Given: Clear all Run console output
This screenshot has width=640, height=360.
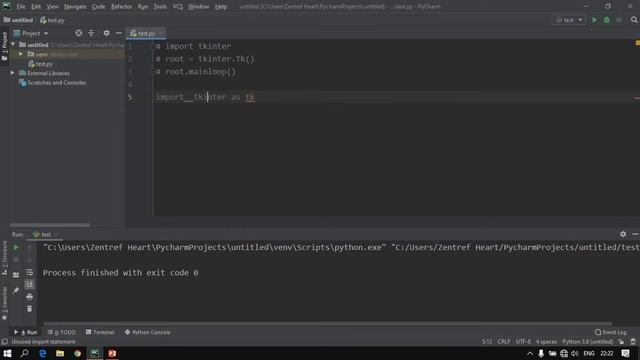Looking at the screenshot, I should point(29,309).
